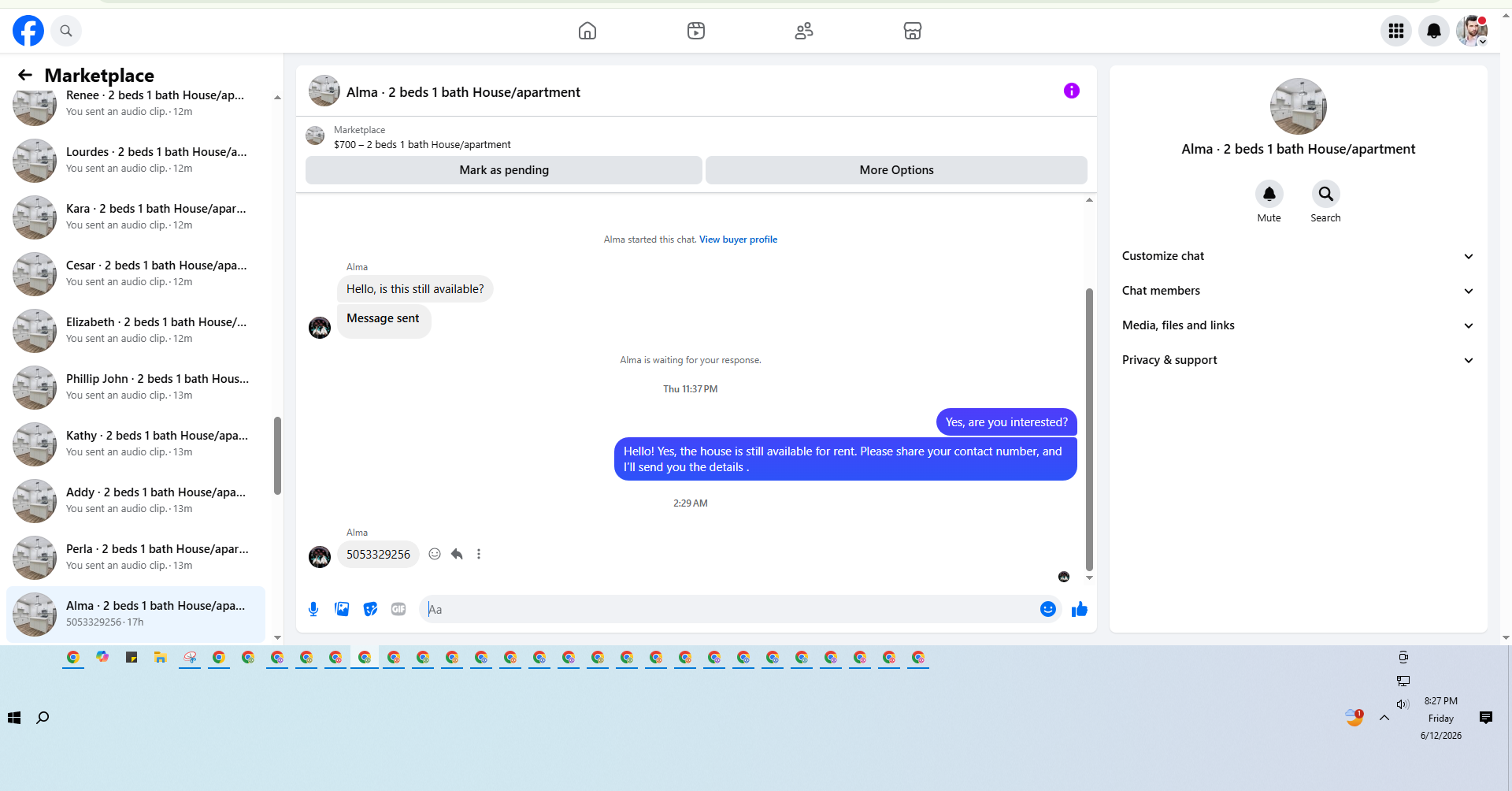1512x791 pixels.
Task: Click the Facebook logo
Action: coord(28,31)
